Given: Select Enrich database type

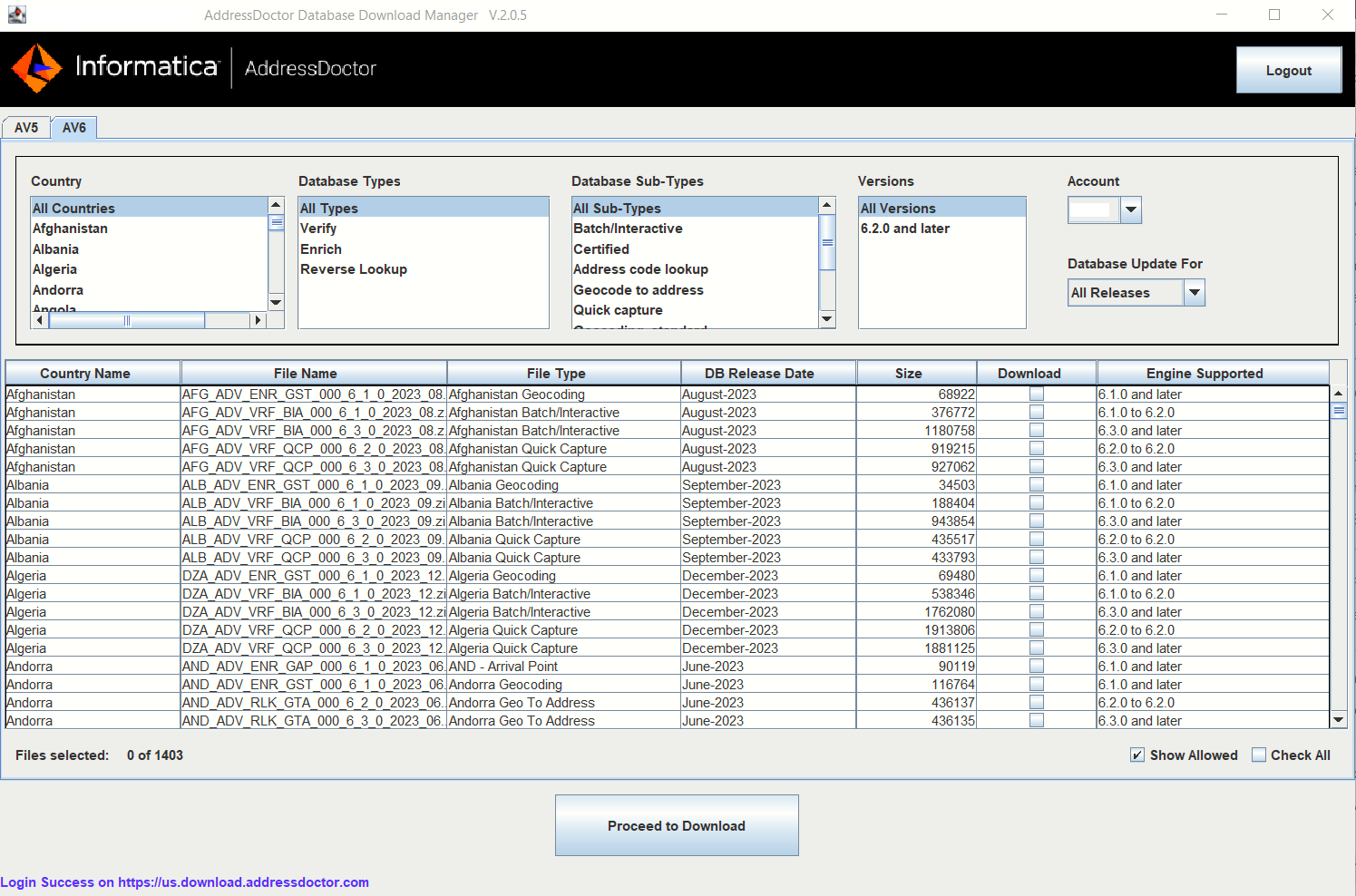Looking at the screenshot, I should 424,248.
